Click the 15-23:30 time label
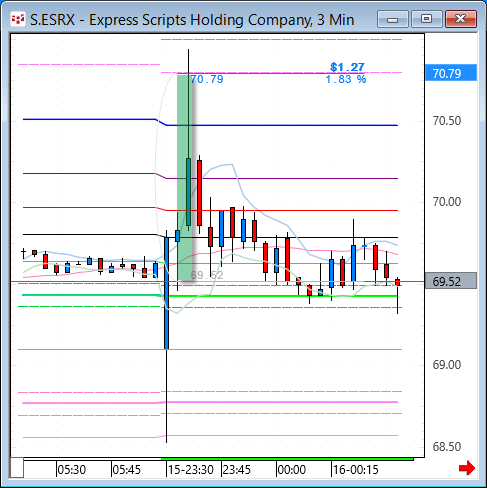Viewport: 487px width, 488px height. tap(191, 470)
